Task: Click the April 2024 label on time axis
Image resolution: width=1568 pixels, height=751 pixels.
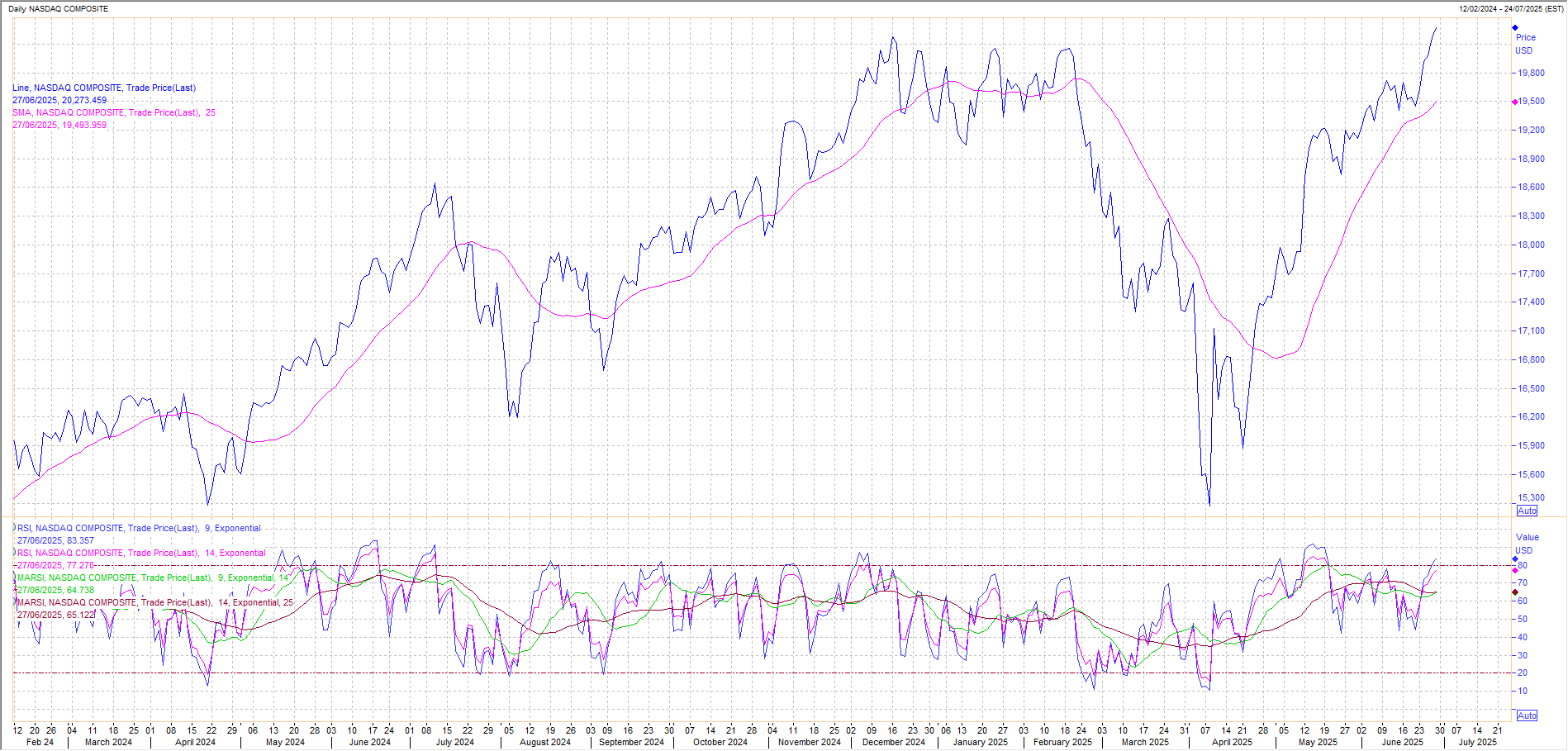Action: (195, 742)
